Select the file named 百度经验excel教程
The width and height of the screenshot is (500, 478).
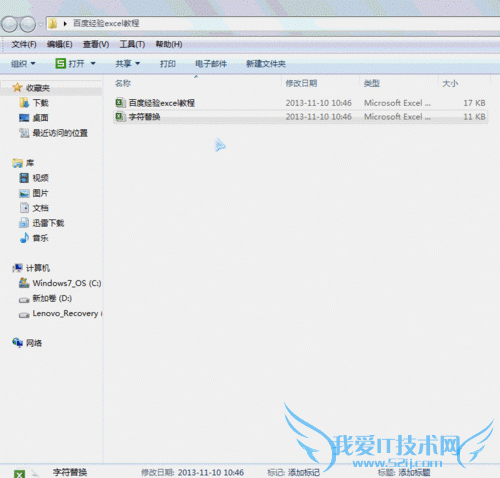(162, 103)
